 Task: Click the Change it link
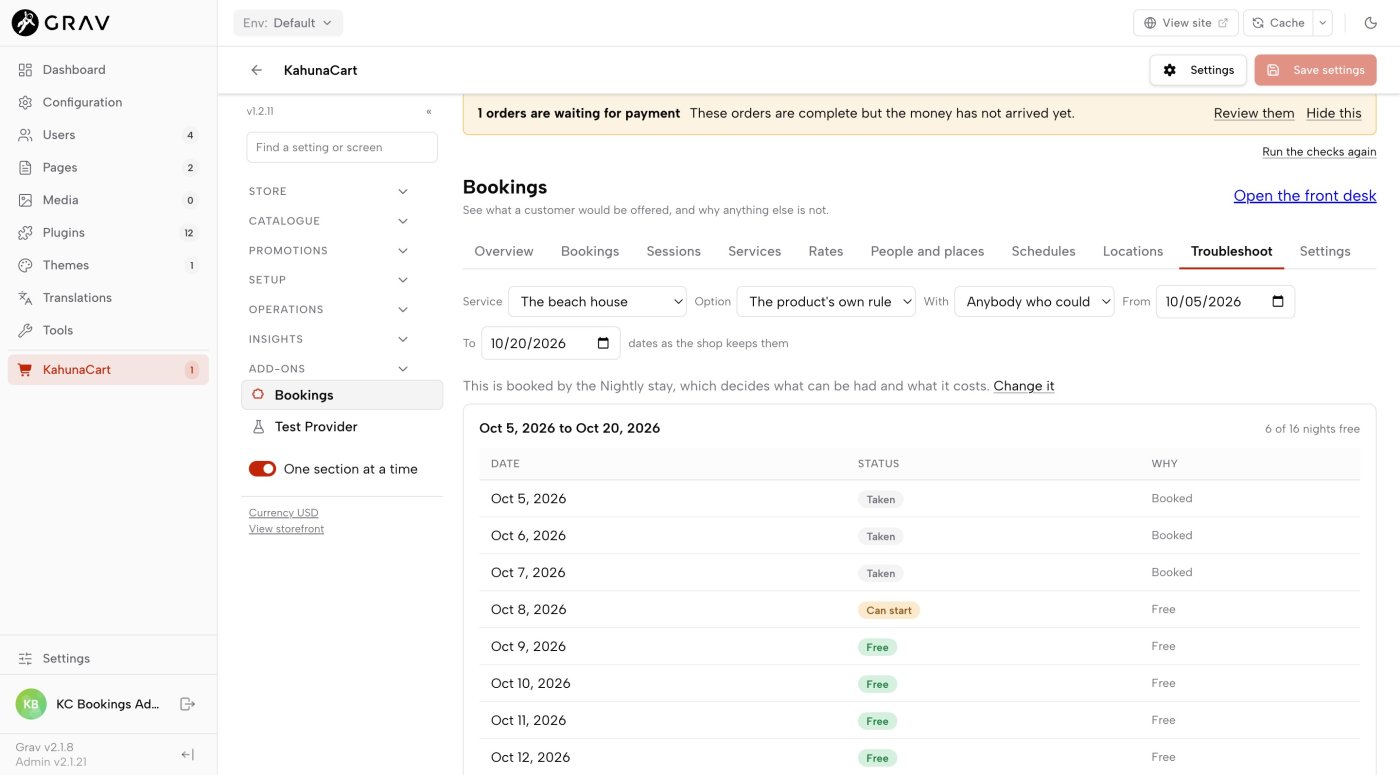coord(1024,386)
